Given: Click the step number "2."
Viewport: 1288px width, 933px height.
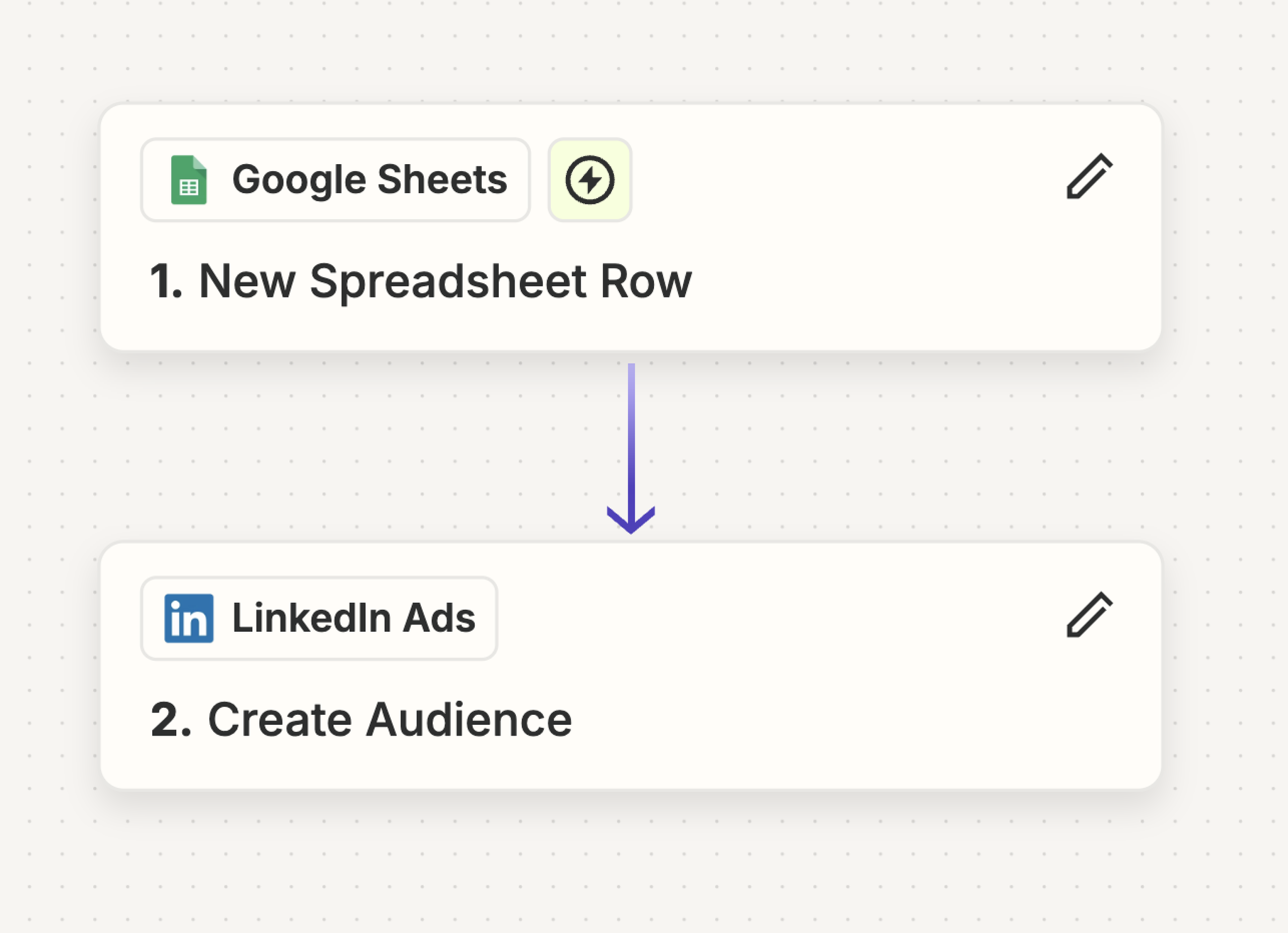Looking at the screenshot, I should click(170, 719).
